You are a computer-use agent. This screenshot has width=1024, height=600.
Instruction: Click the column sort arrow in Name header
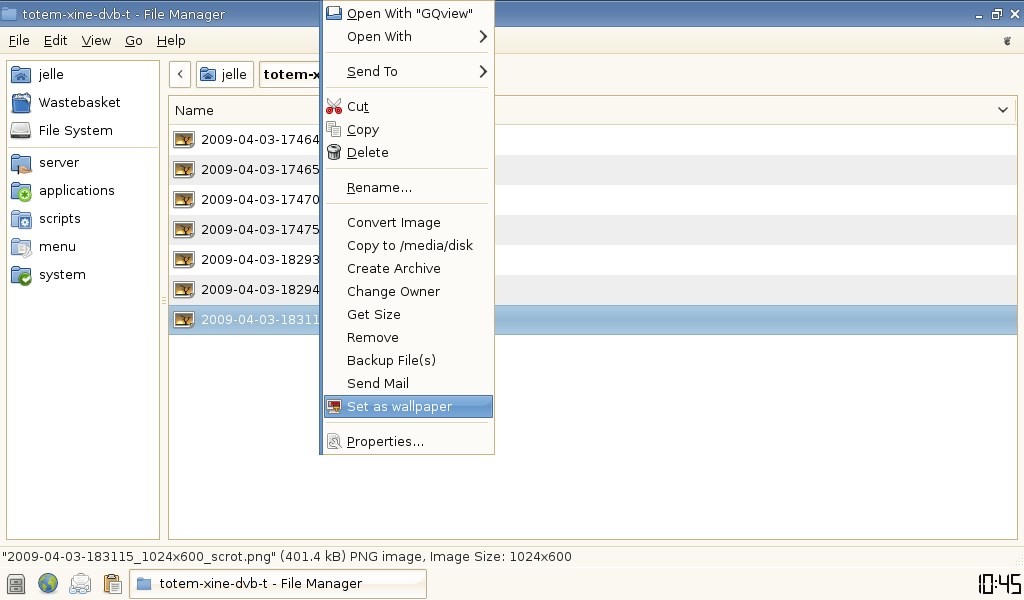[x=1003, y=110]
